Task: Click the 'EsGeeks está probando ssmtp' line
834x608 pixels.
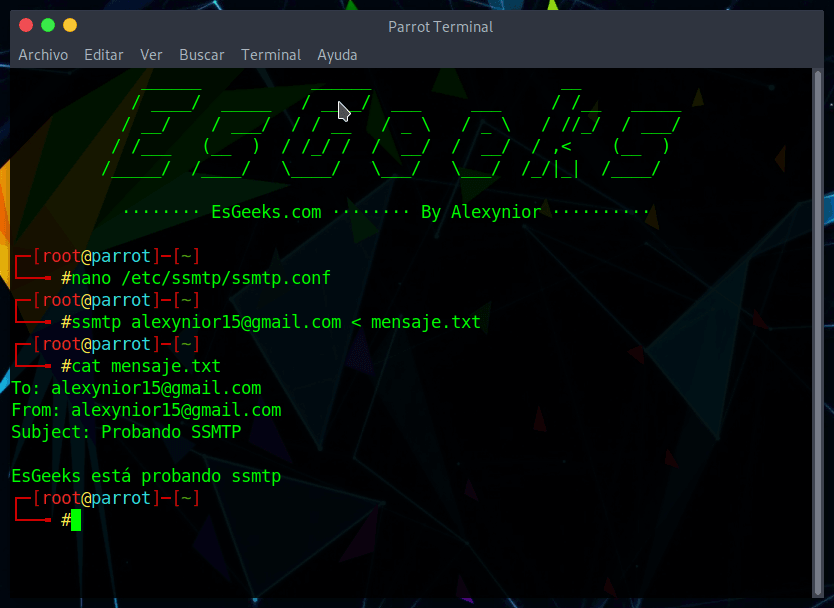Action: 146,476
